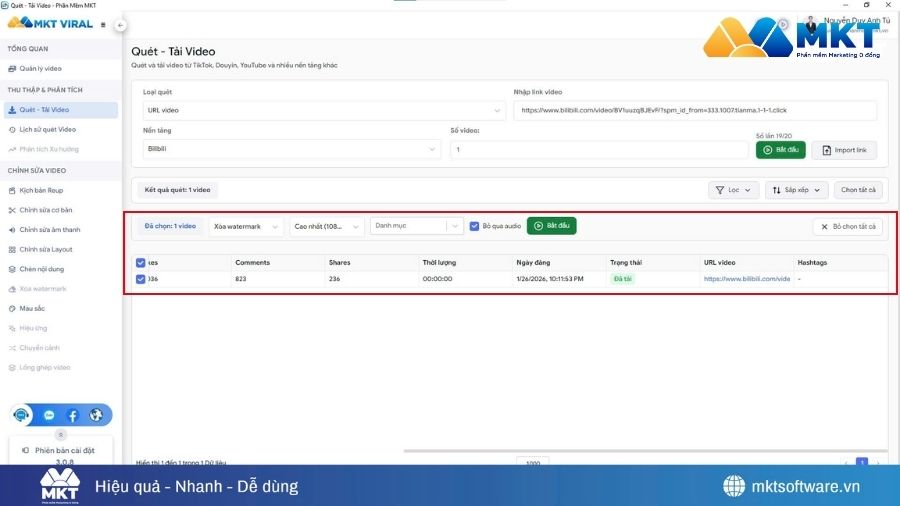Click Bỏ chọn tất cả button
The width and height of the screenshot is (900, 506).
tap(848, 227)
